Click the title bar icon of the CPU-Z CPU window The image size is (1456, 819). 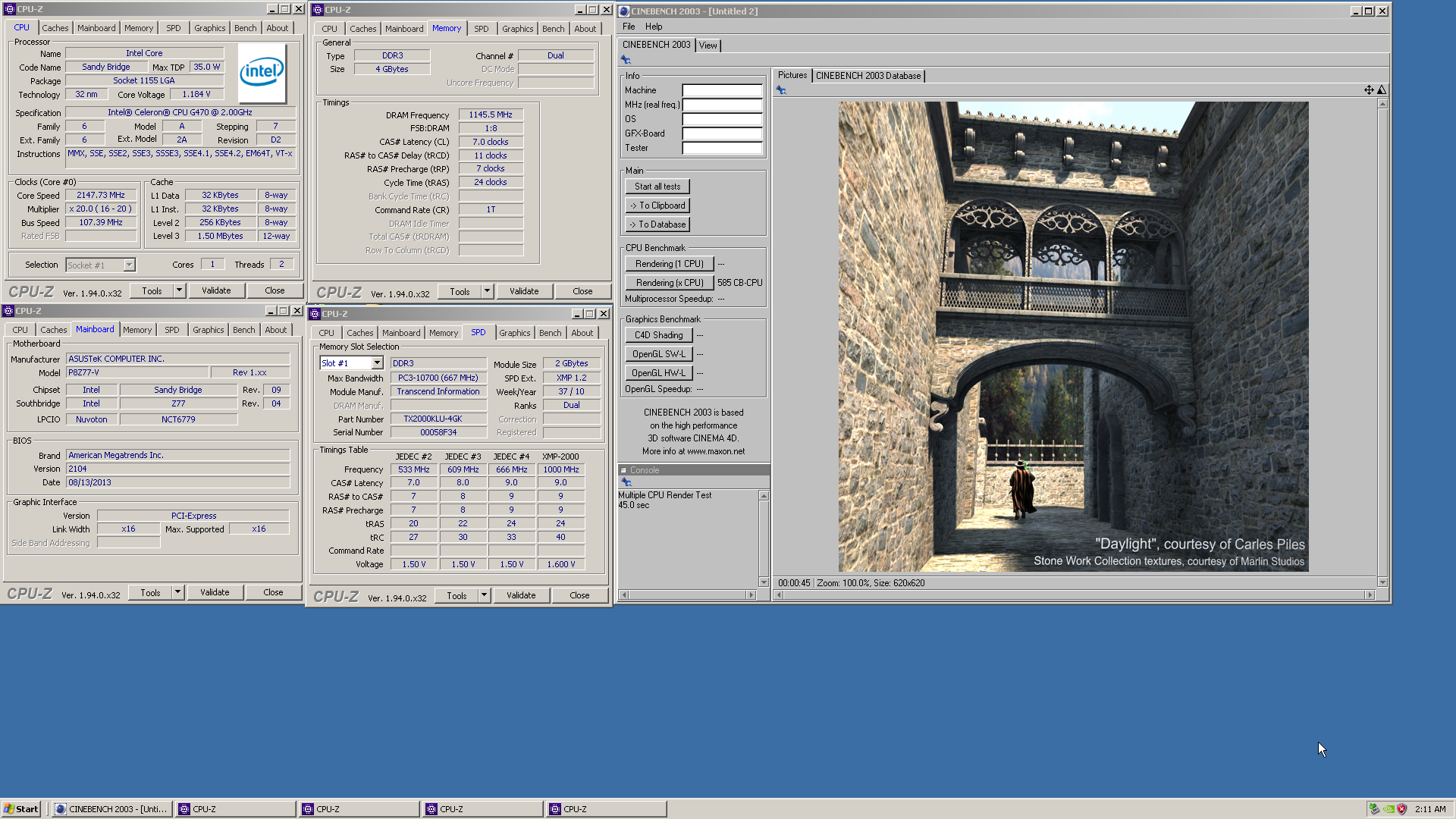click(x=10, y=9)
